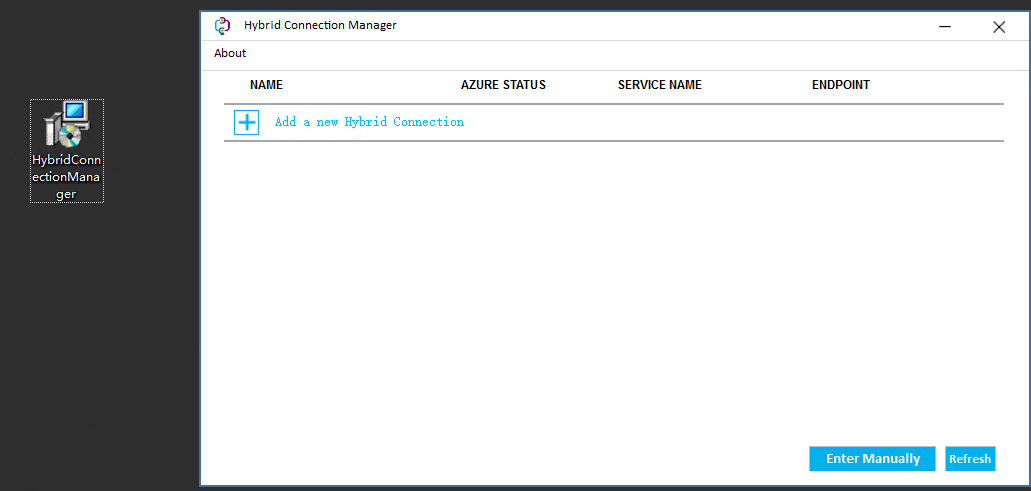The width and height of the screenshot is (1031, 491).
Task: Close the Hybrid Connection Manager window
Action: point(998,27)
